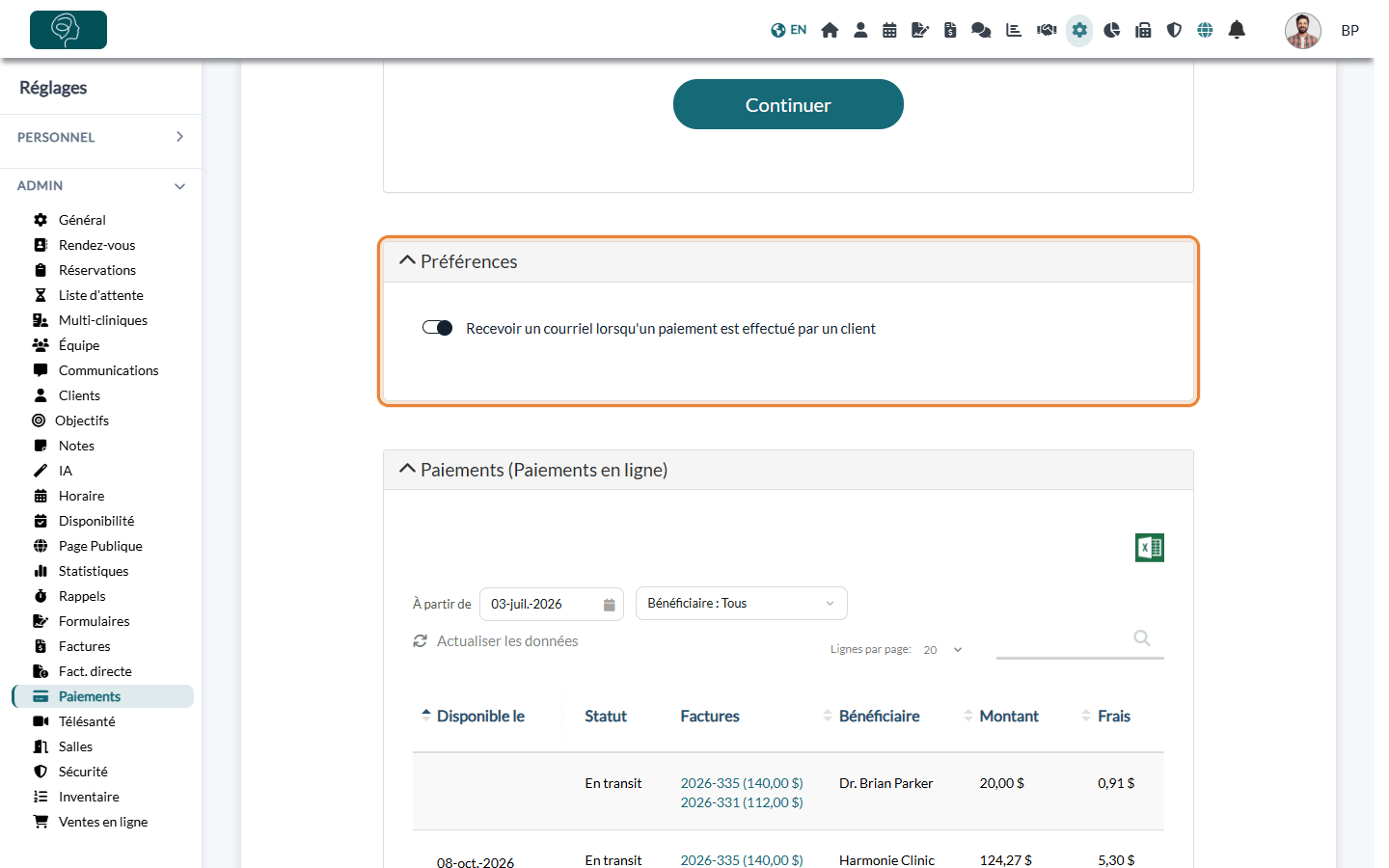Click Actualiser les données
Image resolution: width=1389 pixels, height=868 pixels.
(x=496, y=641)
